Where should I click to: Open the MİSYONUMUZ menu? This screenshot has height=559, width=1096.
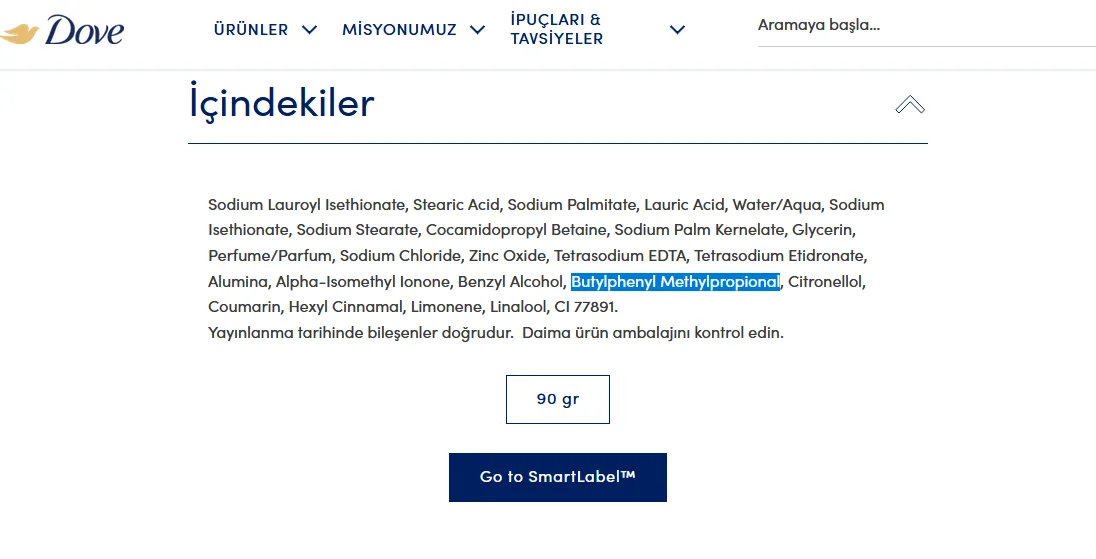[399, 30]
